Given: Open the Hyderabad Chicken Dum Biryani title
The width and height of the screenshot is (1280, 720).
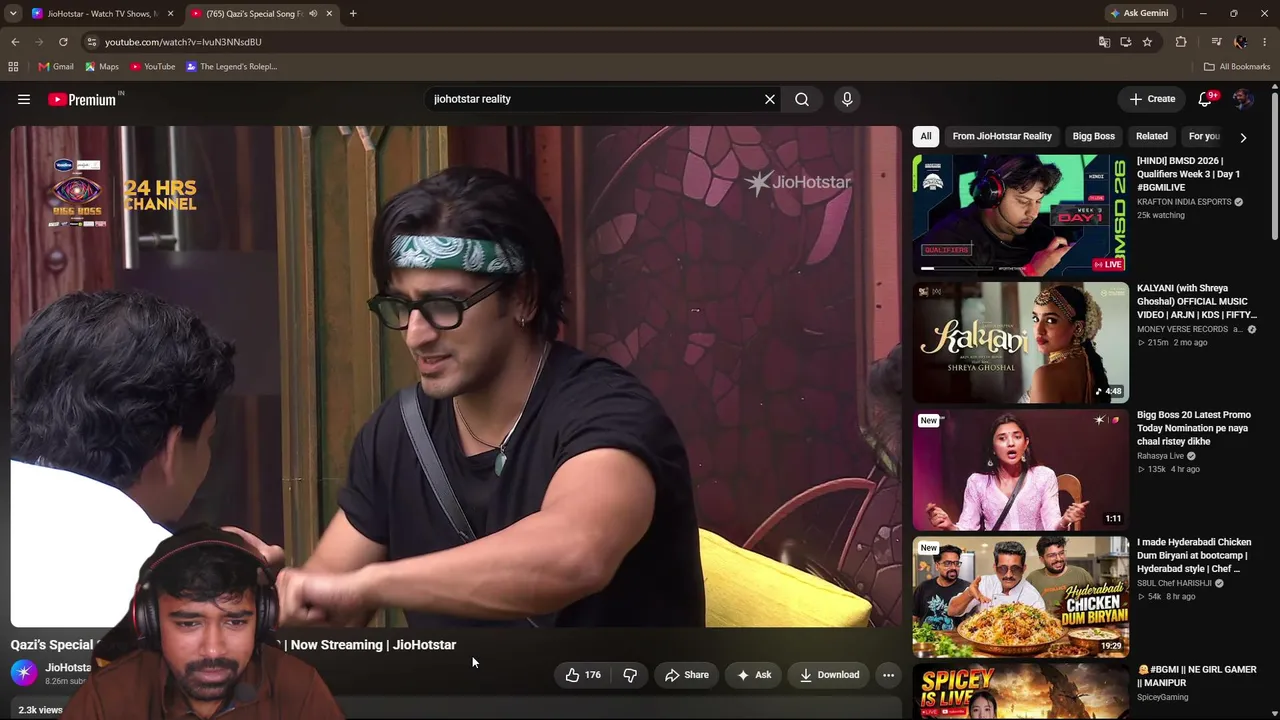Looking at the screenshot, I should 1193,555.
